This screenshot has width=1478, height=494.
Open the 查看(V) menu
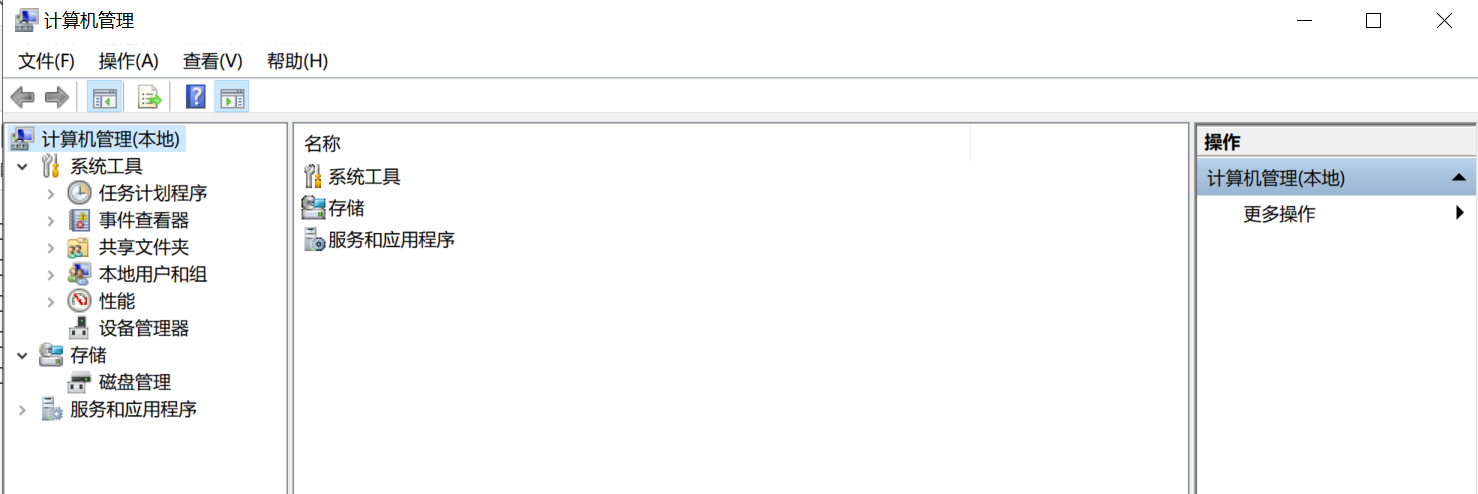click(213, 61)
